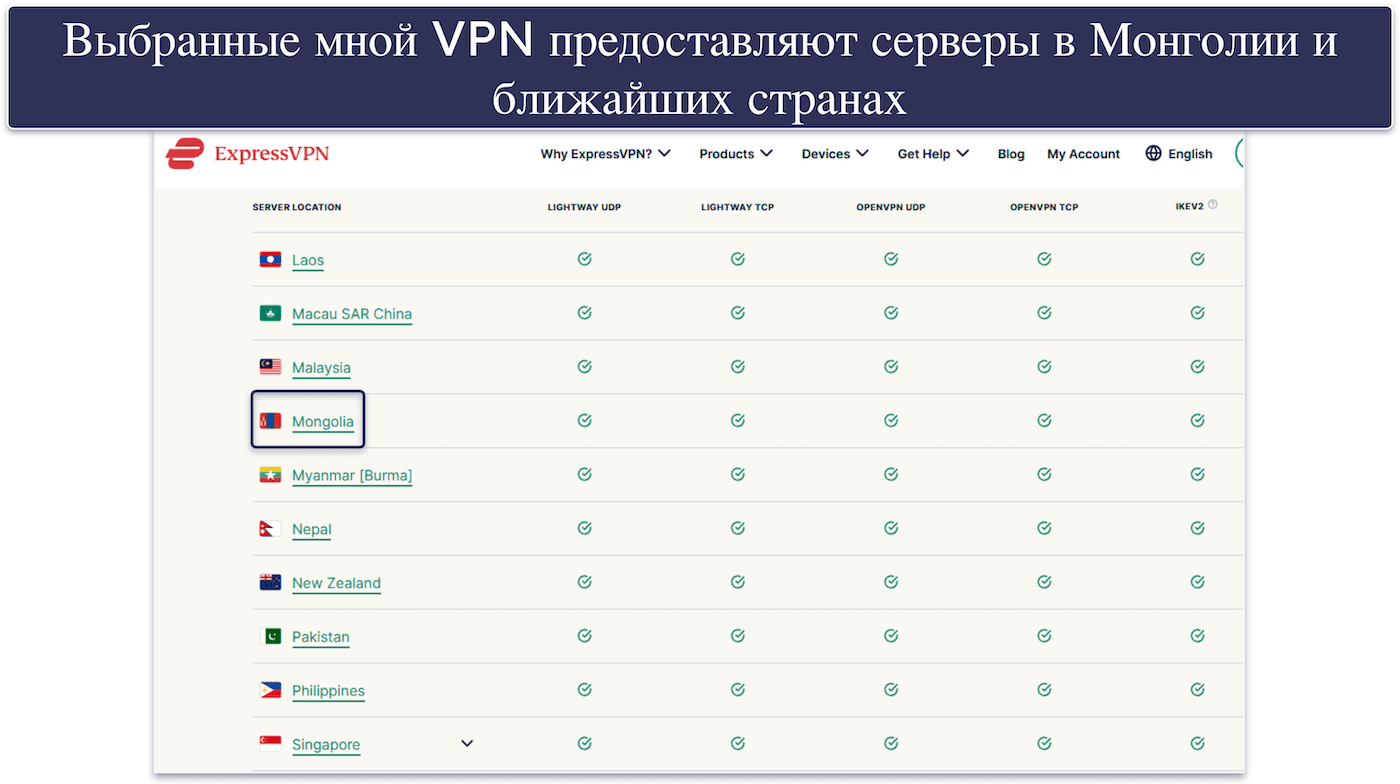Click Nepal OpenVPN UDP checkmark
This screenshot has width=1400, height=784.
click(x=890, y=528)
